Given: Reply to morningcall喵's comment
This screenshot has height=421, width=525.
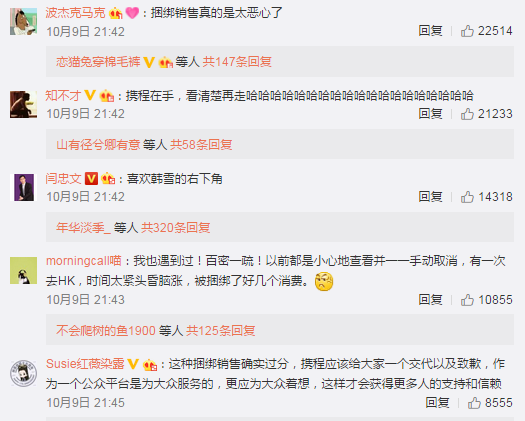Looking at the screenshot, I should (430, 300).
